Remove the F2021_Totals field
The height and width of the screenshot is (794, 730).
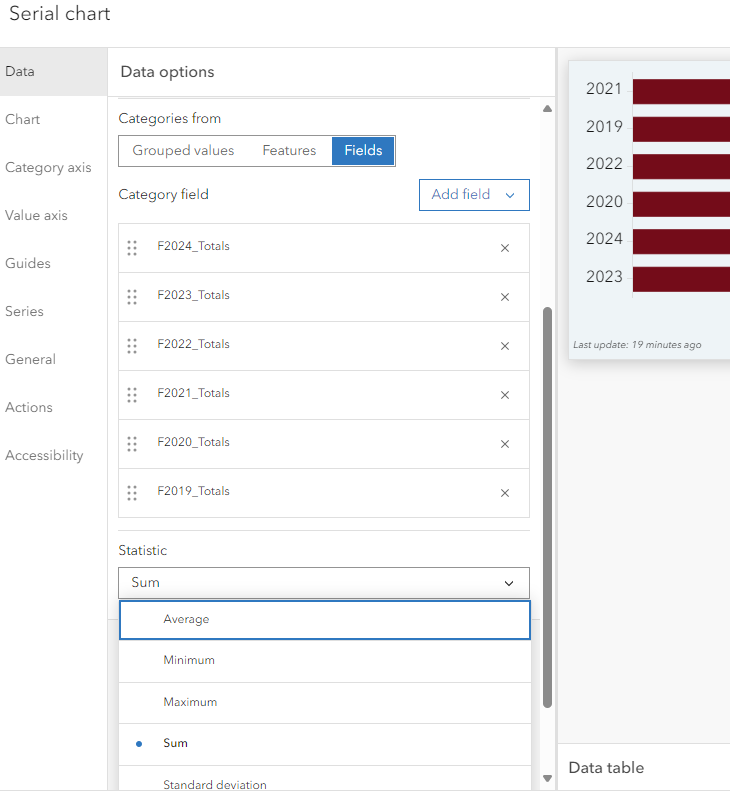(x=505, y=395)
